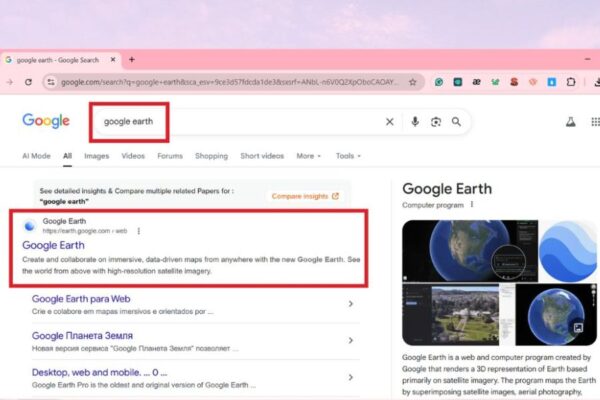Image resolution: width=600 pixels, height=400 pixels.
Task: Open Search Labs flask icon
Action: [x=571, y=122]
